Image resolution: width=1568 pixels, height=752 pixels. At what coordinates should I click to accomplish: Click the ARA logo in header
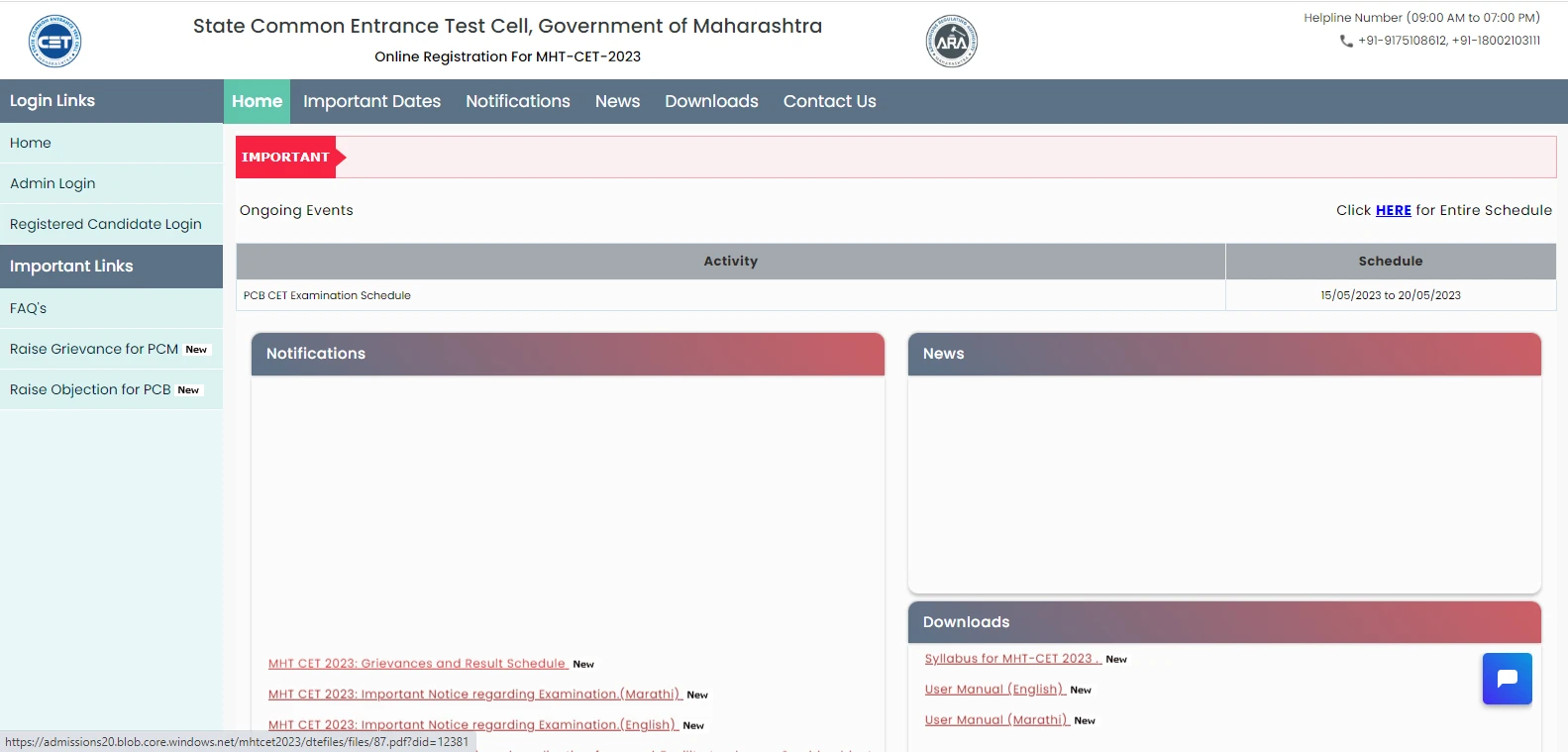(x=951, y=42)
